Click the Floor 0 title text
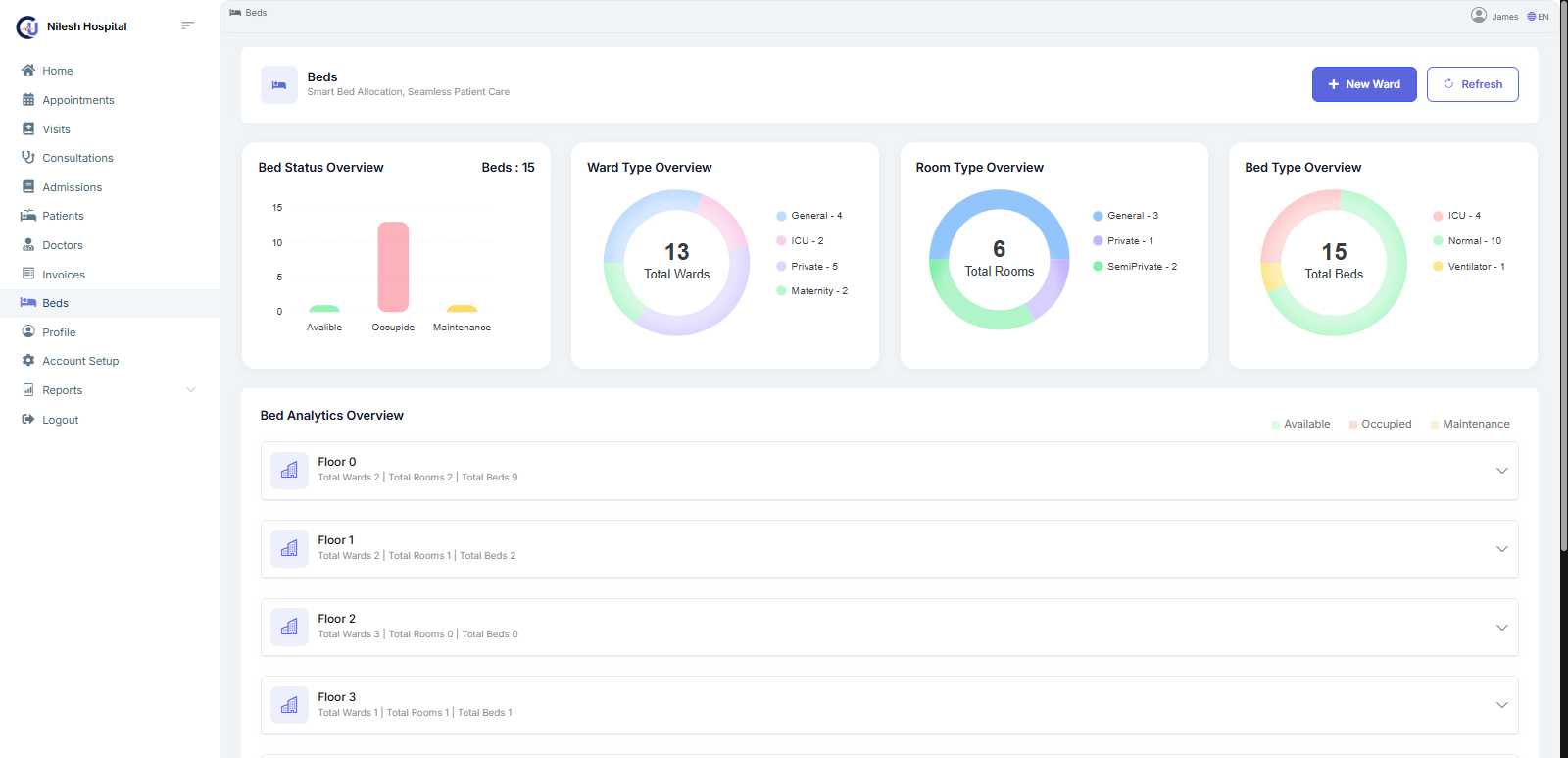Viewport: 1568px width, 758px height. (337, 462)
